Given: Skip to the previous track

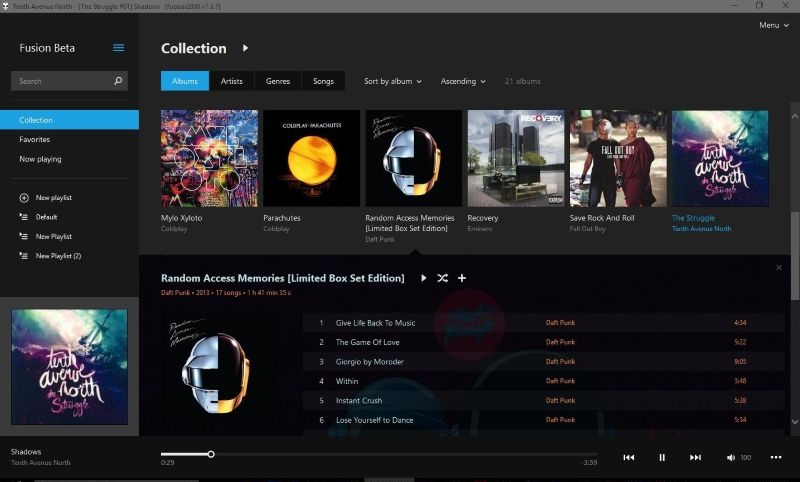Looking at the screenshot, I should [x=629, y=458].
